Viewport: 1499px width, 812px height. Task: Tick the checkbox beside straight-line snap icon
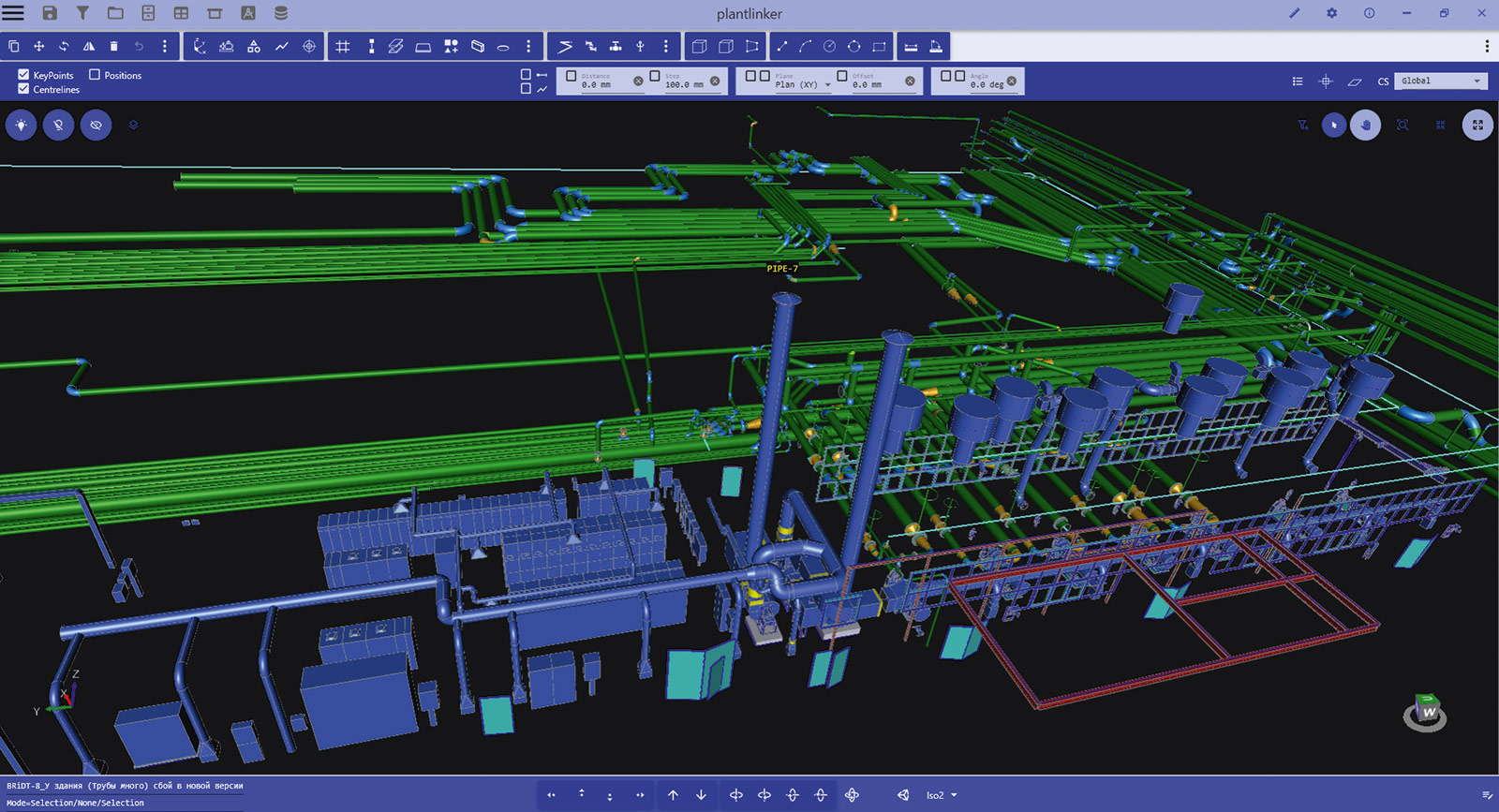tap(526, 75)
